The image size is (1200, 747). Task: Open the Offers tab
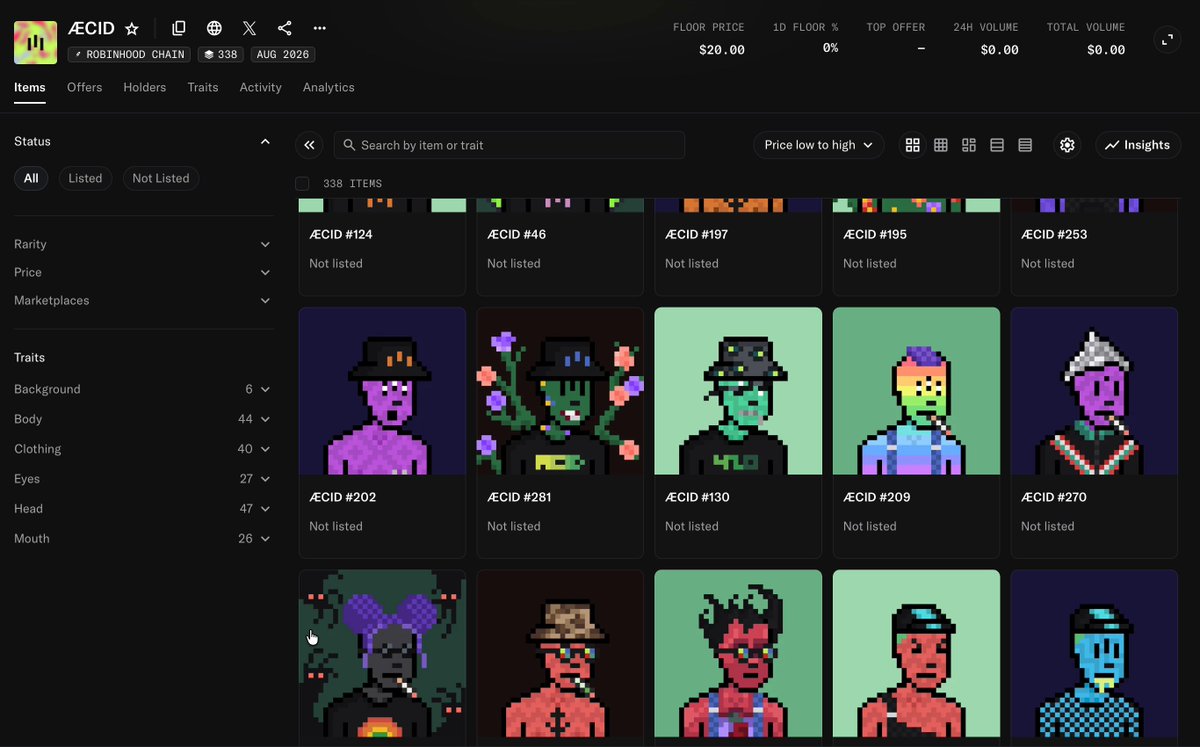[x=85, y=87]
